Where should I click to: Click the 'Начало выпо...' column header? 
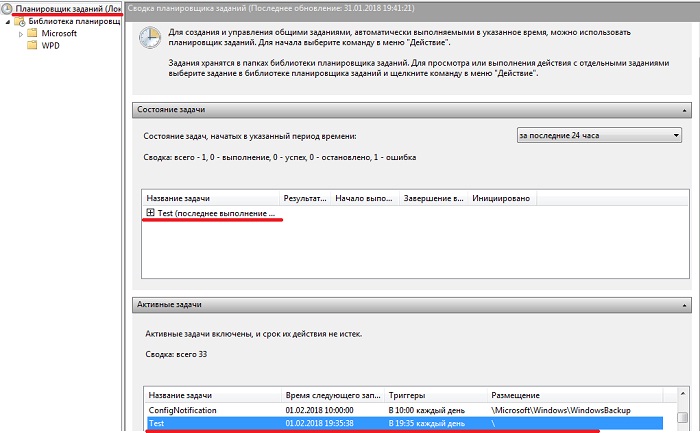pyautogui.click(x=364, y=198)
